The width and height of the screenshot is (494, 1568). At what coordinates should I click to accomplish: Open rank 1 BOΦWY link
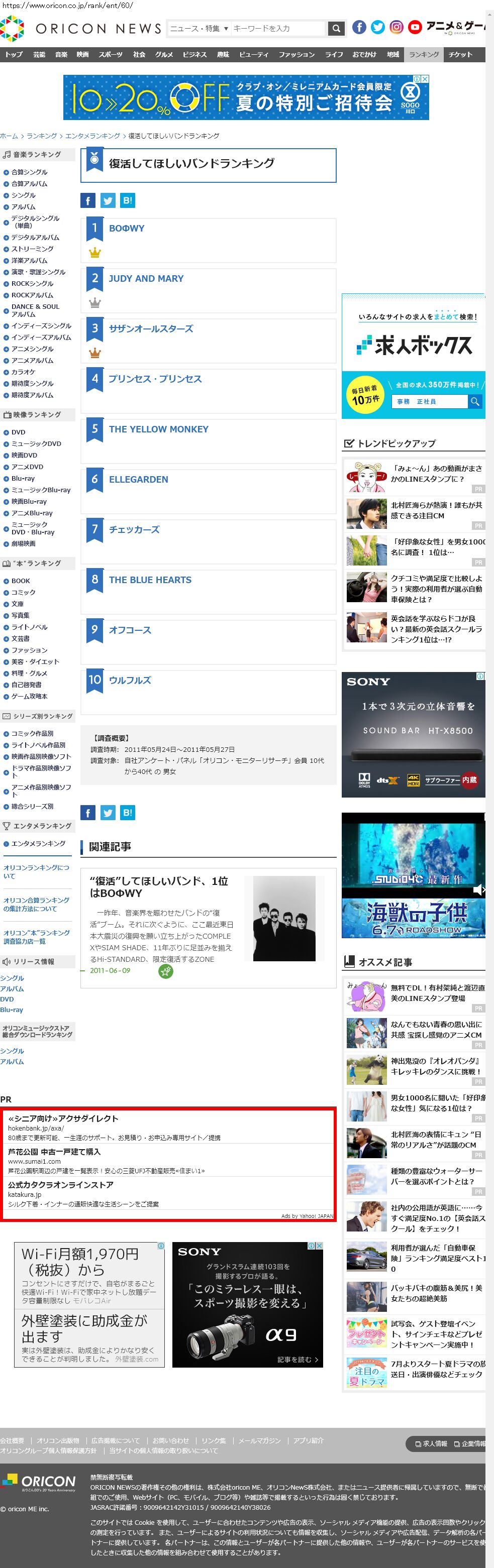point(127,228)
